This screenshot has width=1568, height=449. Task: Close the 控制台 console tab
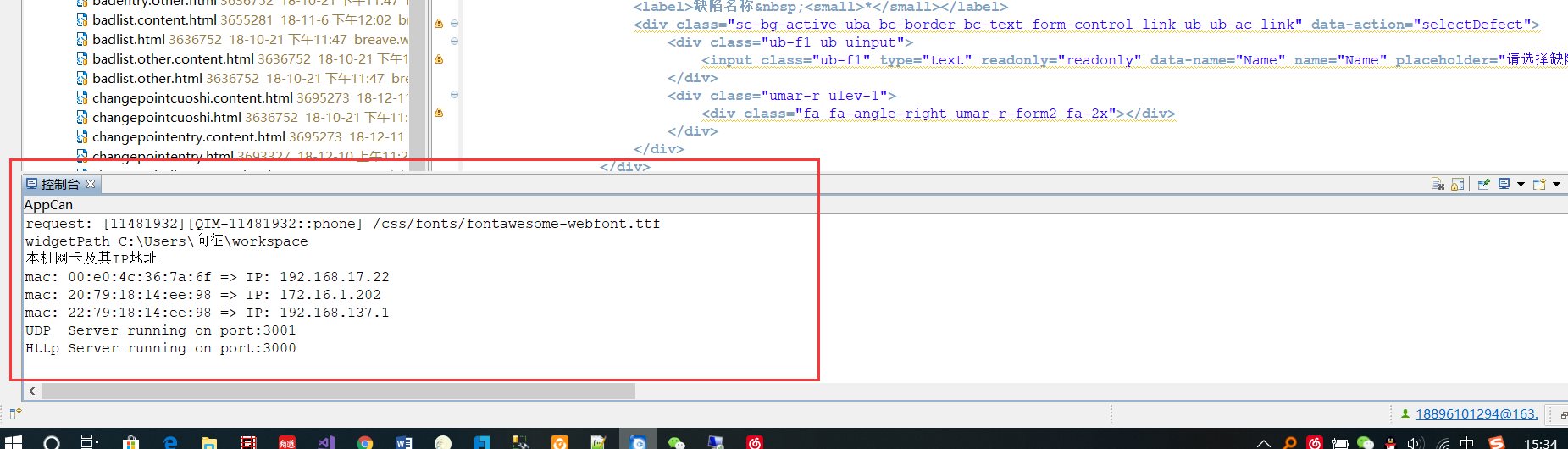[91, 184]
